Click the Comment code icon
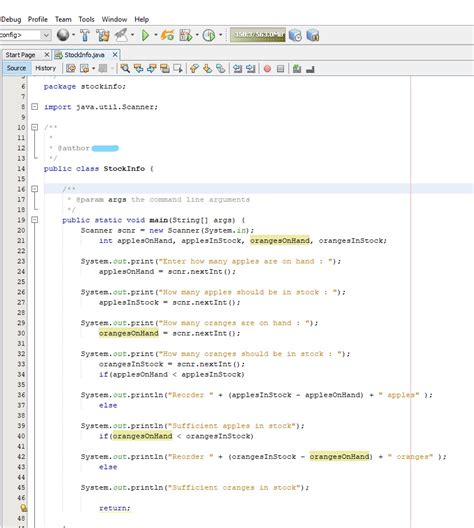Screen dimensions: 474x528 coord(297,69)
